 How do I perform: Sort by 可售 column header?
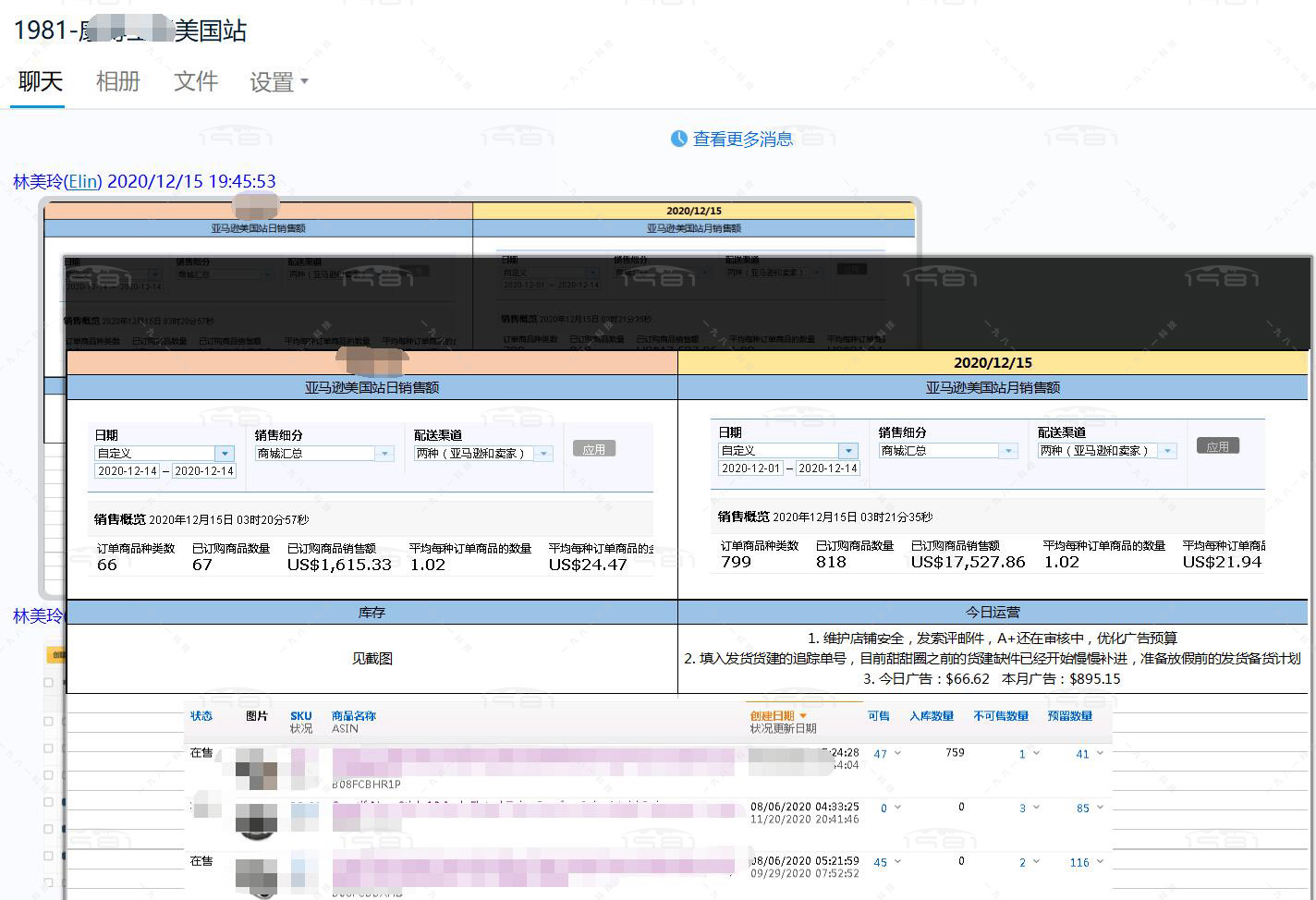pos(879,716)
